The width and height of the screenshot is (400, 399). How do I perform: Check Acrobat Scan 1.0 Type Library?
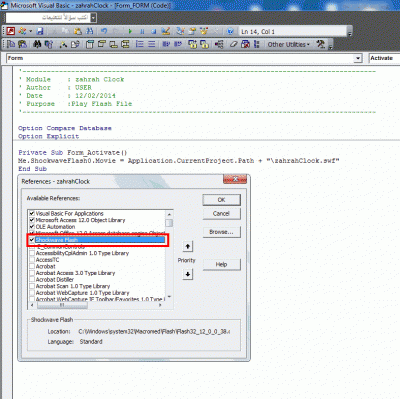(32, 286)
